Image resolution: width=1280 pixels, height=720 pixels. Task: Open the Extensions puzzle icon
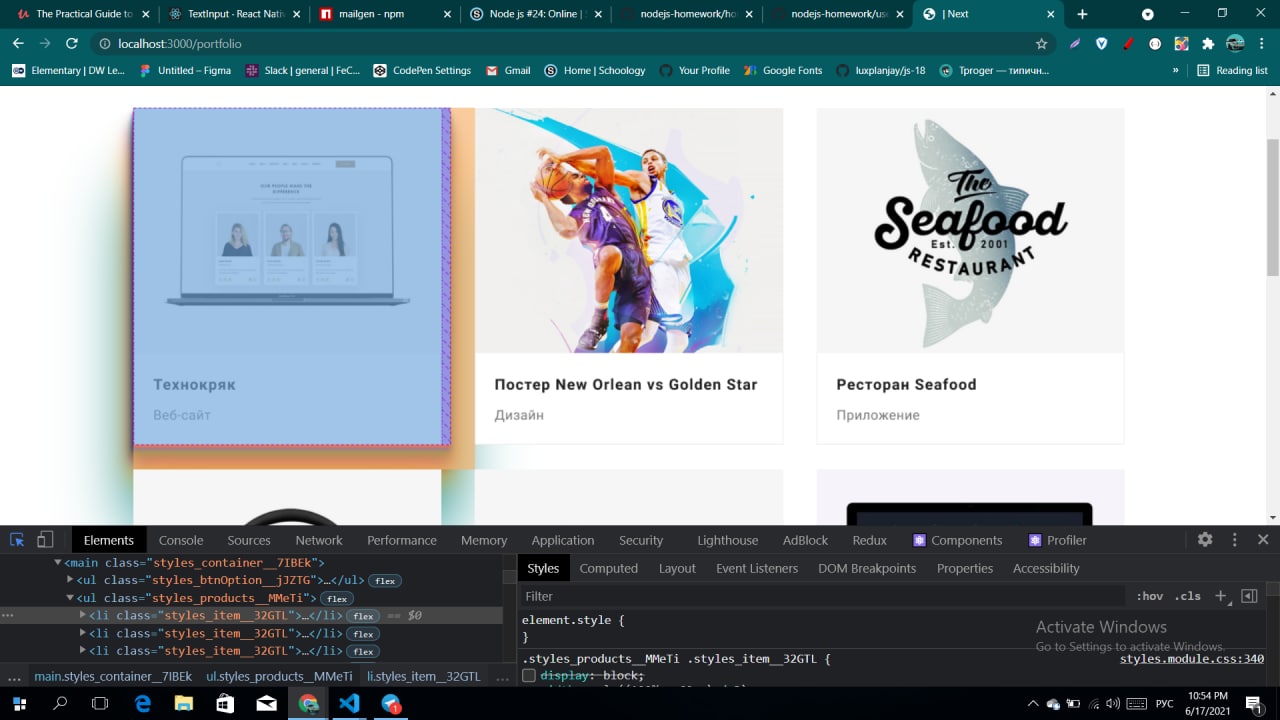point(1208,44)
